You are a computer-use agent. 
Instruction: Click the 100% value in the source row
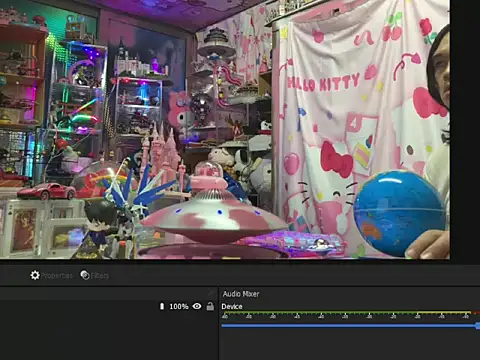(x=179, y=306)
